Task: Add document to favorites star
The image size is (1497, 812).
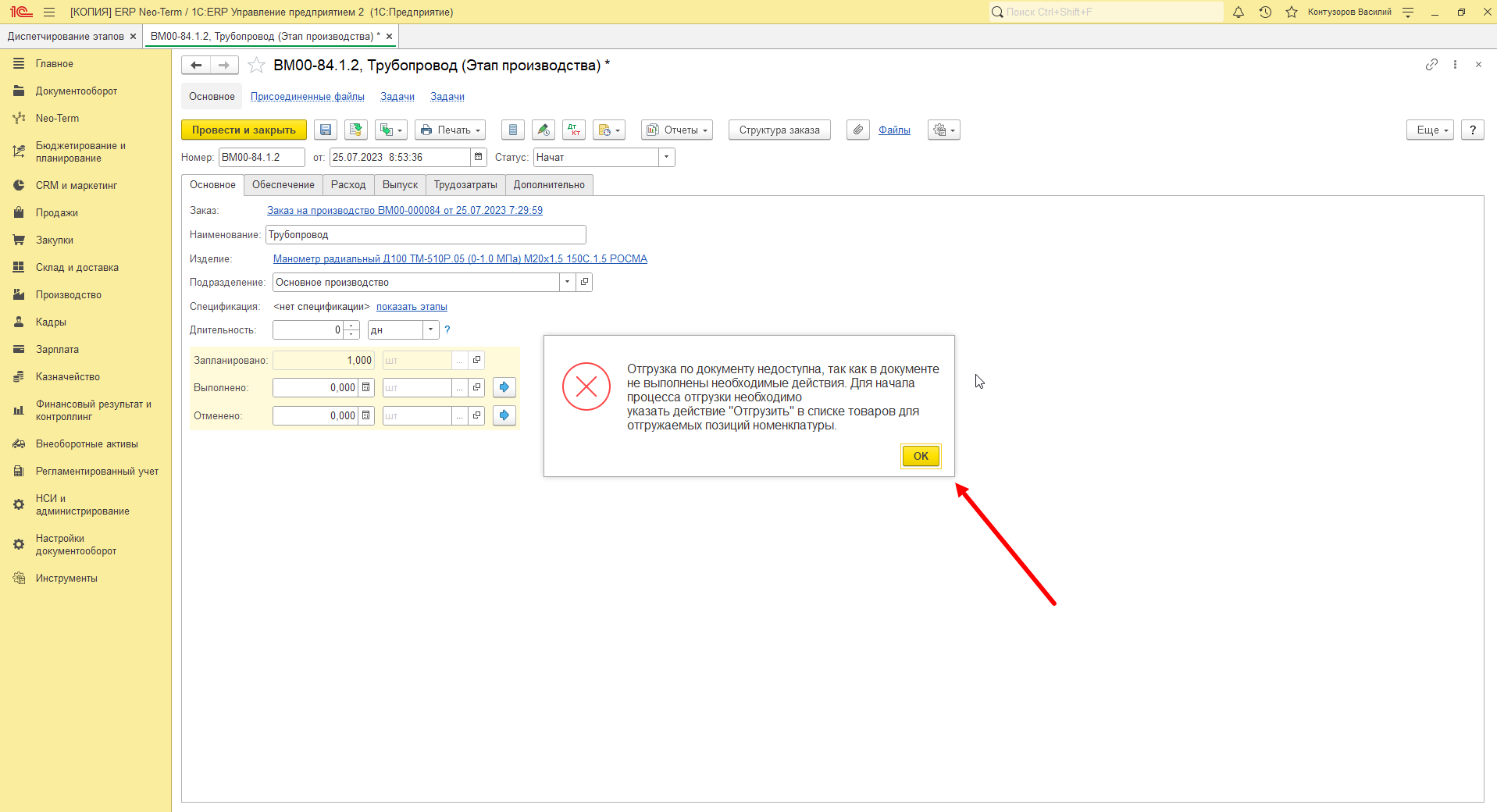Action: tap(256, 66)
